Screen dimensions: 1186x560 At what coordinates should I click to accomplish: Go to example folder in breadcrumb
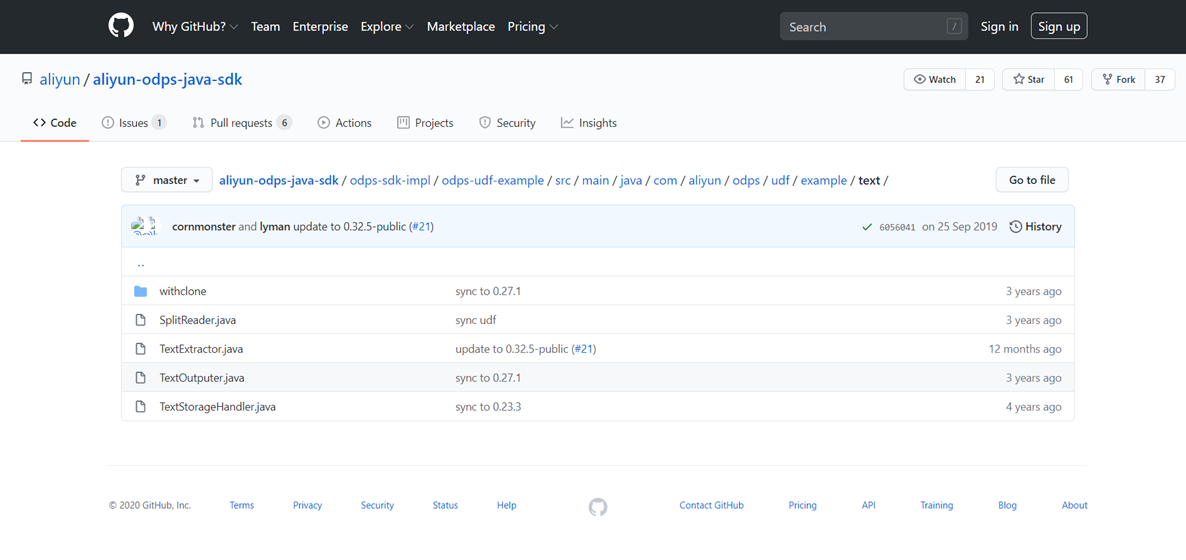click(x=824, y=181)
